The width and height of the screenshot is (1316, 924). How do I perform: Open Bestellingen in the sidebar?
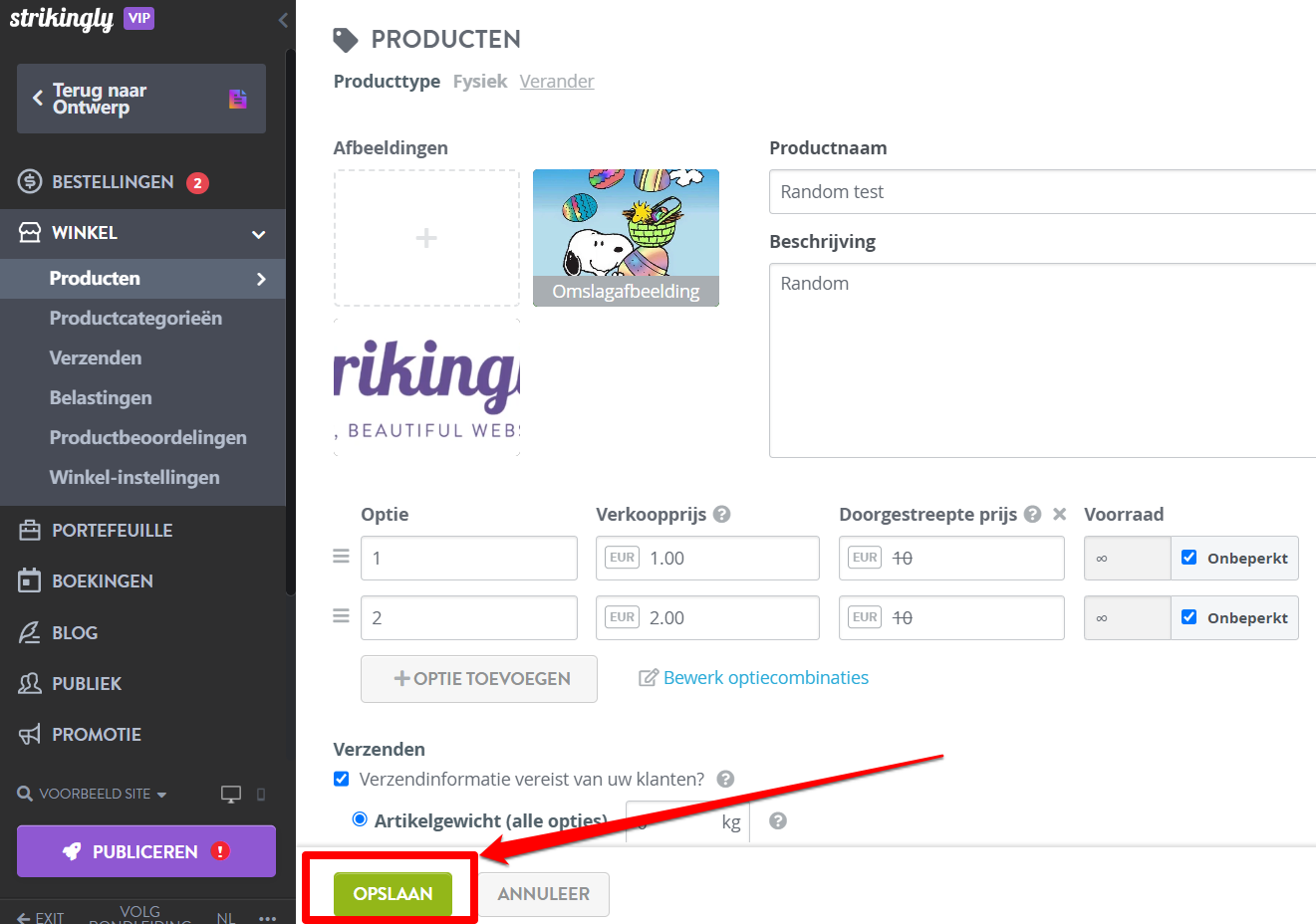[x=113, y=182]
